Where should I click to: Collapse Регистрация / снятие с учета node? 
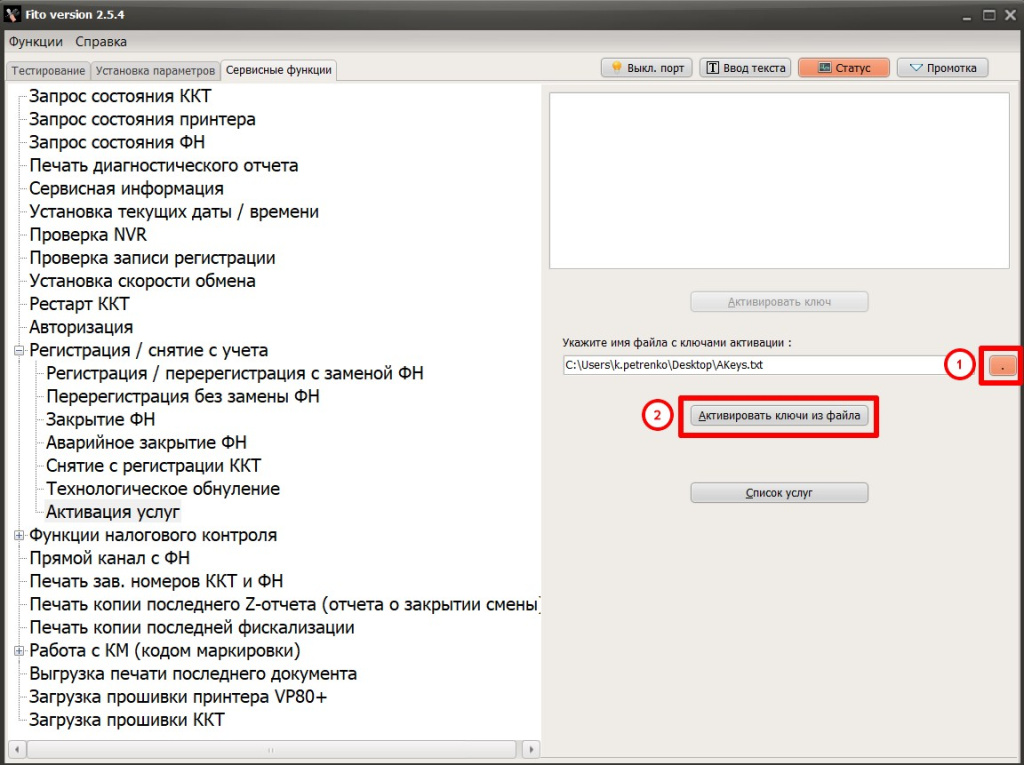coord(18,351)
